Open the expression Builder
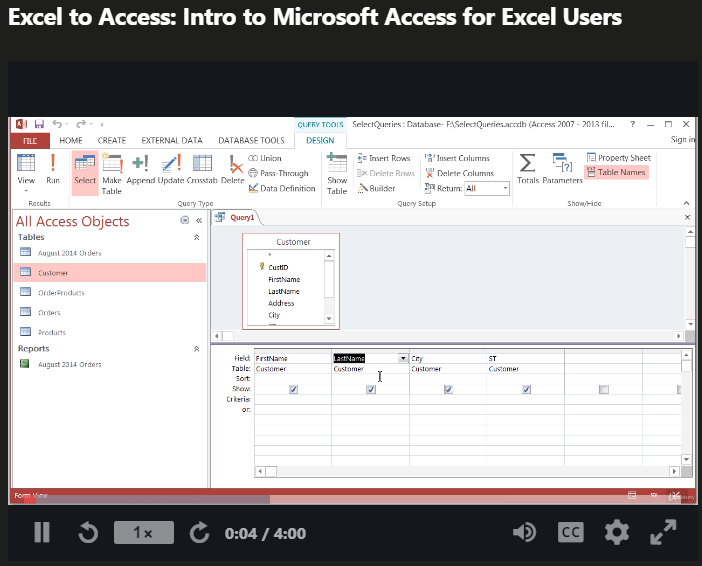This screenshot has height=566, width=702. point(377,189)
